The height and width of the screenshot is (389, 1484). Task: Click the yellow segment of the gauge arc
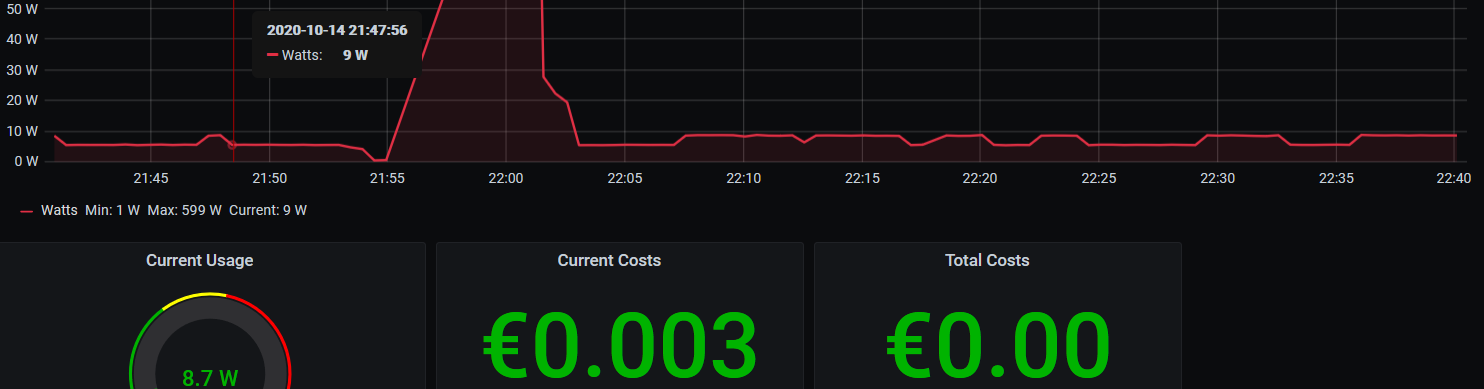click(208, 295)
